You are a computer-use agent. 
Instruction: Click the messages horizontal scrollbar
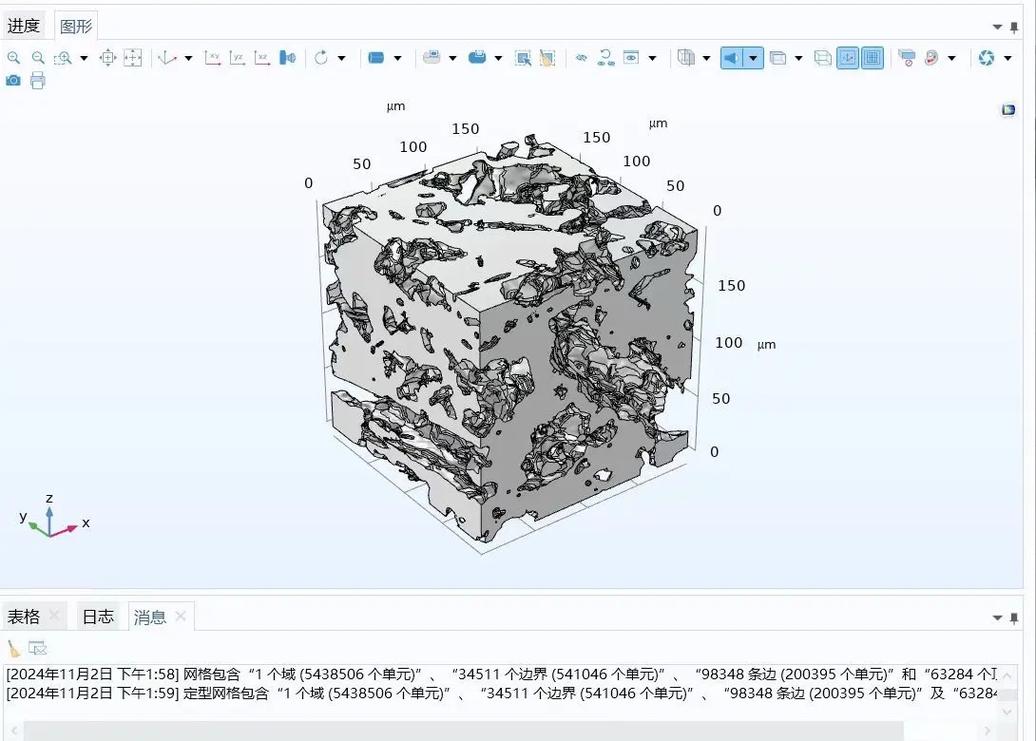pos(464,730)
